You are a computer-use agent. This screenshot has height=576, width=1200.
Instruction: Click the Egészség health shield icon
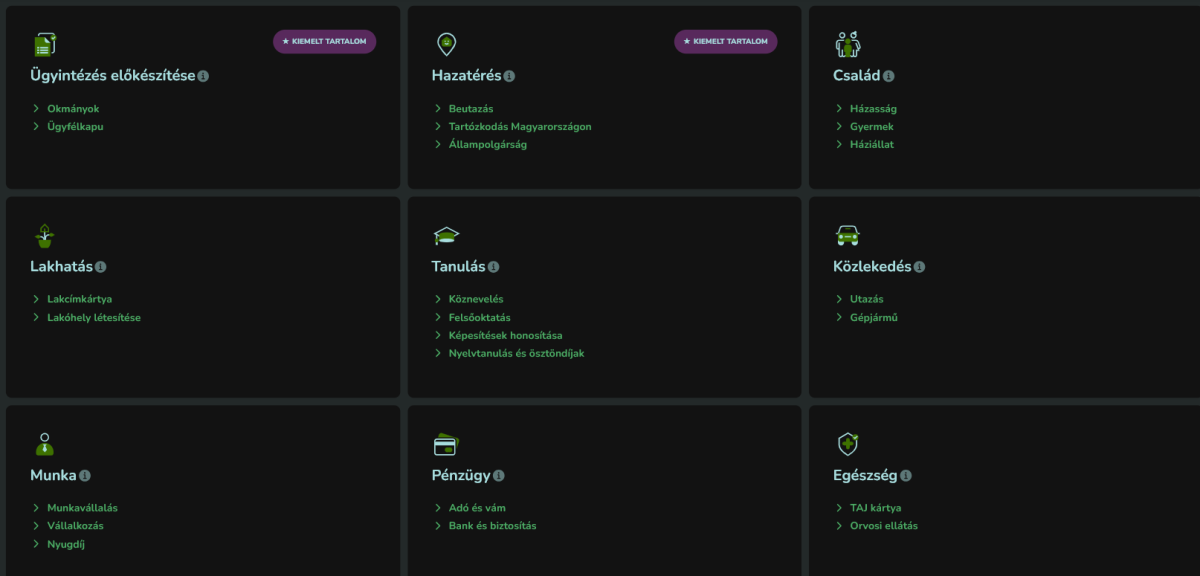(x=848, y=445)
